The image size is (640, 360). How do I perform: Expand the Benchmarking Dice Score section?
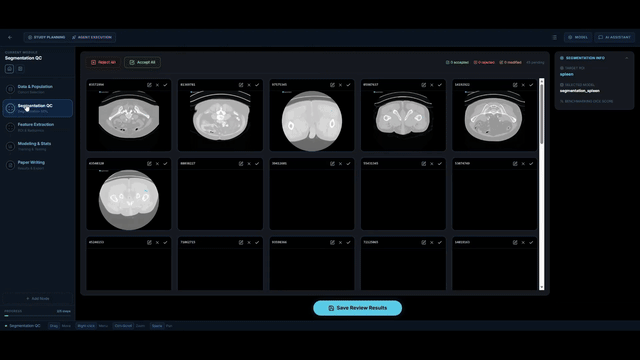pos(587,101)
